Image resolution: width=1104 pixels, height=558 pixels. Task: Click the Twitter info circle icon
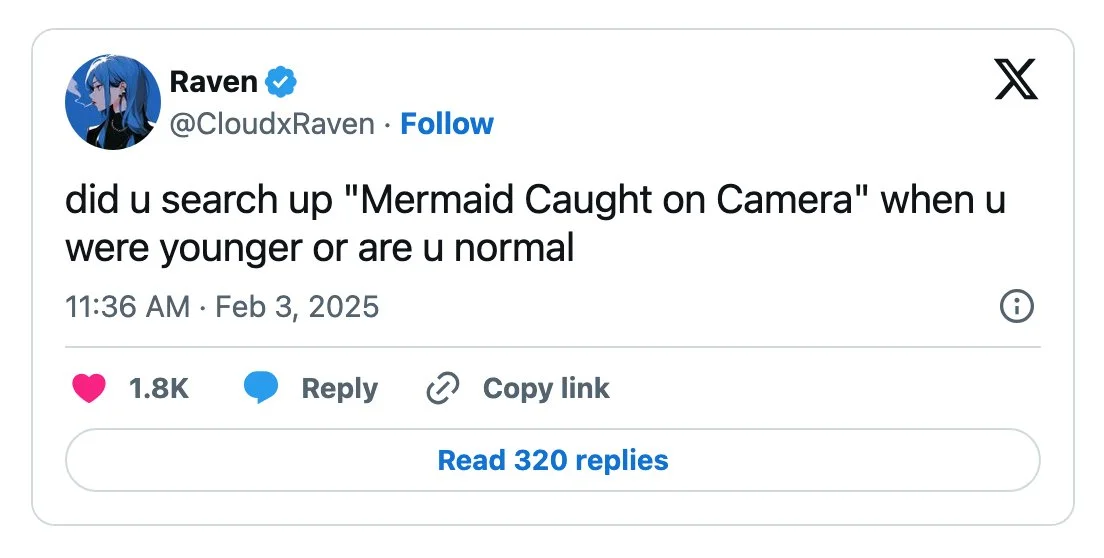[1017, 306]
